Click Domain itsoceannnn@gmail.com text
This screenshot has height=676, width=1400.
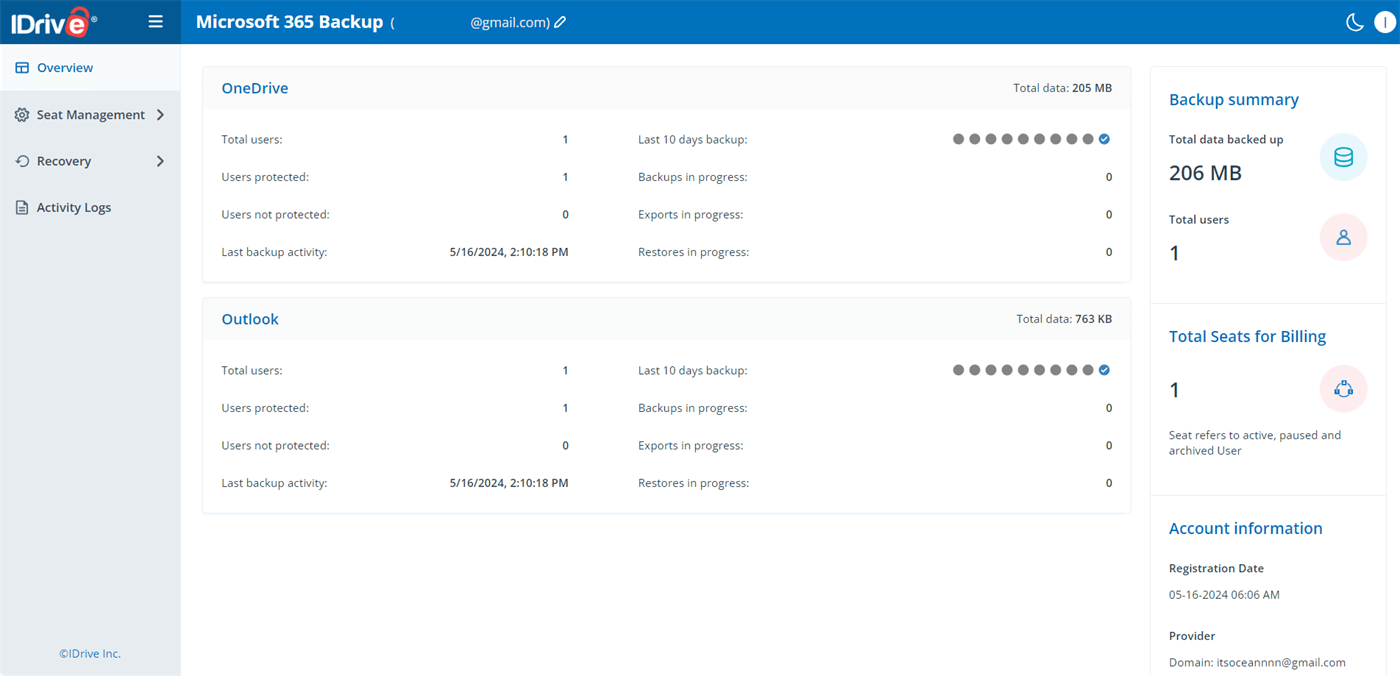pos(1257,663)
